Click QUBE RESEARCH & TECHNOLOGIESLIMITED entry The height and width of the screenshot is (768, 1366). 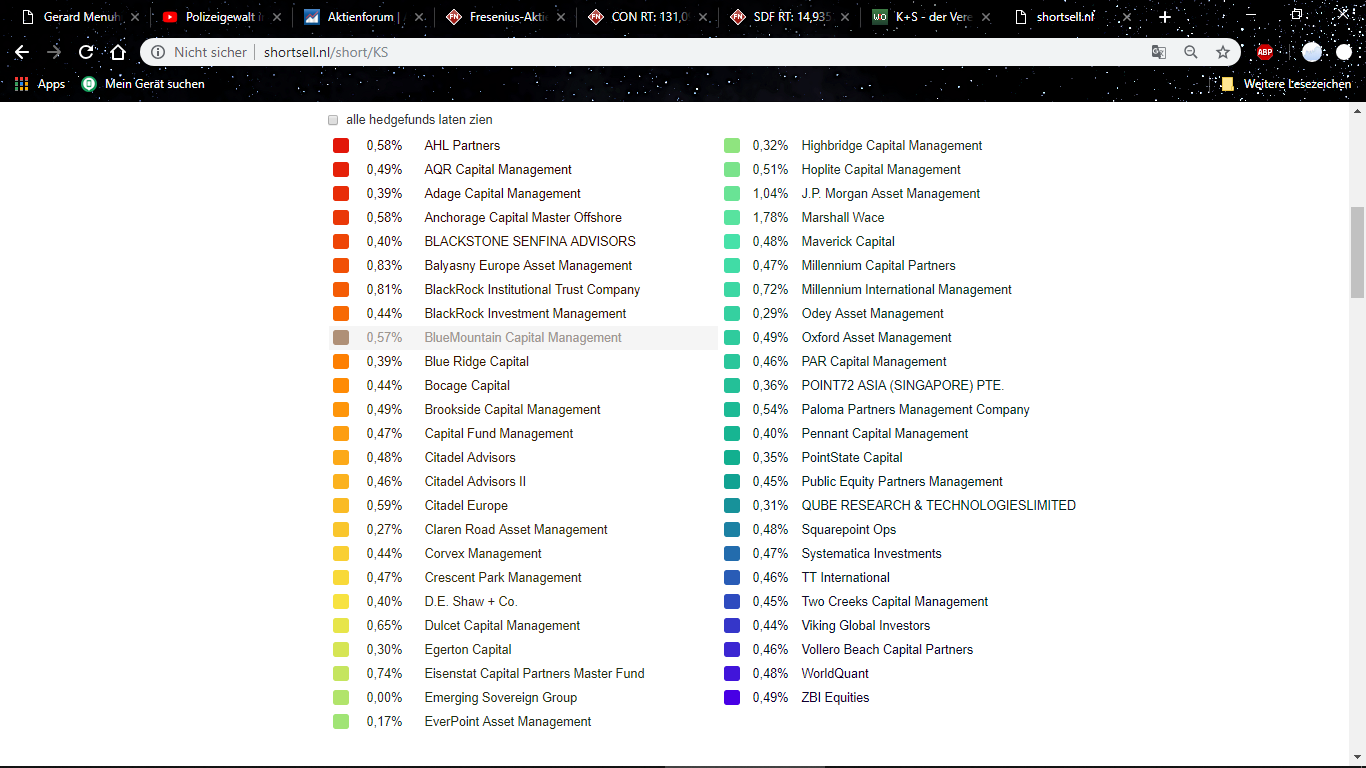click(x=939, y=505)
